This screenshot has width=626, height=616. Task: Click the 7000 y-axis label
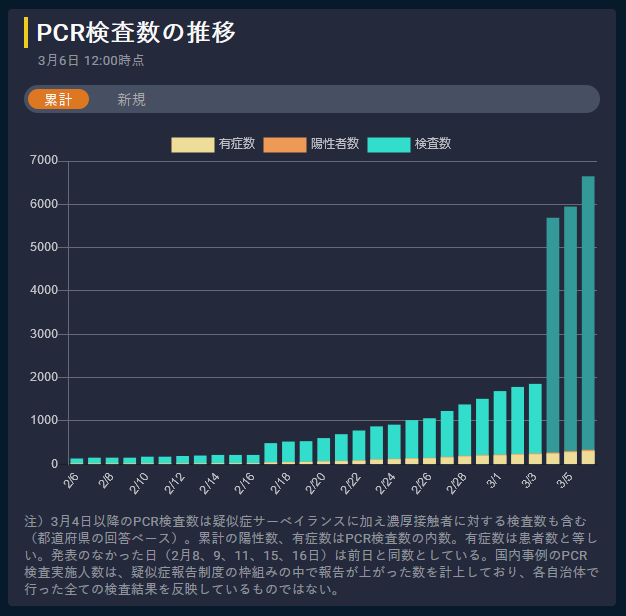[45, 161]
